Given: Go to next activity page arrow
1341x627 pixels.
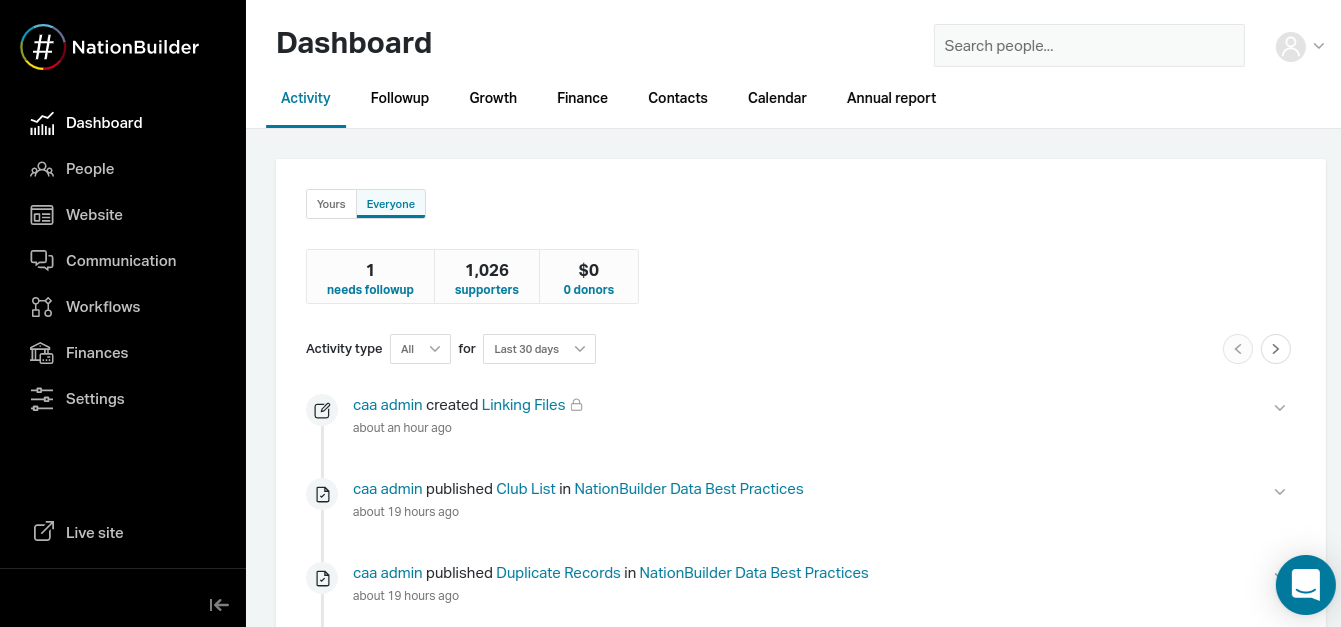Looking at the screenshot, I should [1276, 349].
